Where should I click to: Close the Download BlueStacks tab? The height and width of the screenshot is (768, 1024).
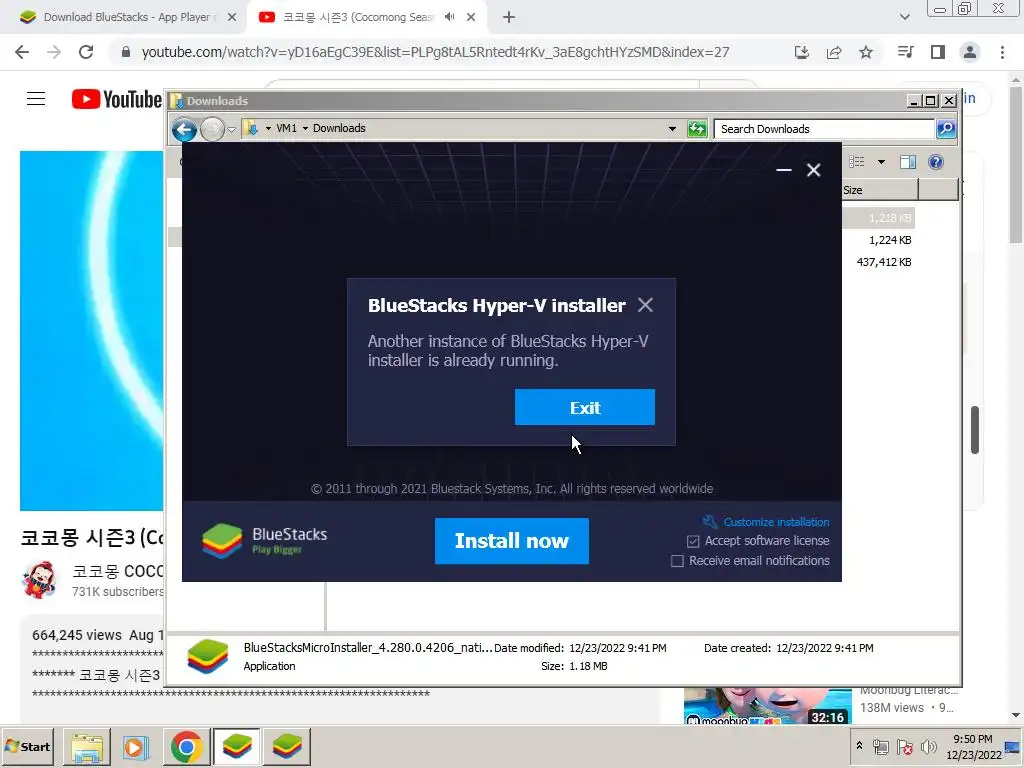(x=232, y=17)
